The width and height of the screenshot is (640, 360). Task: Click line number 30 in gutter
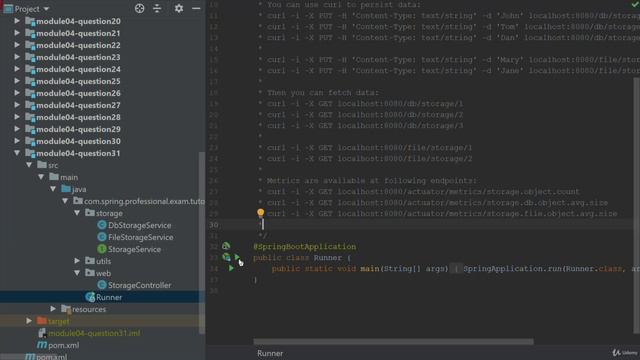(x=213, y=224)
